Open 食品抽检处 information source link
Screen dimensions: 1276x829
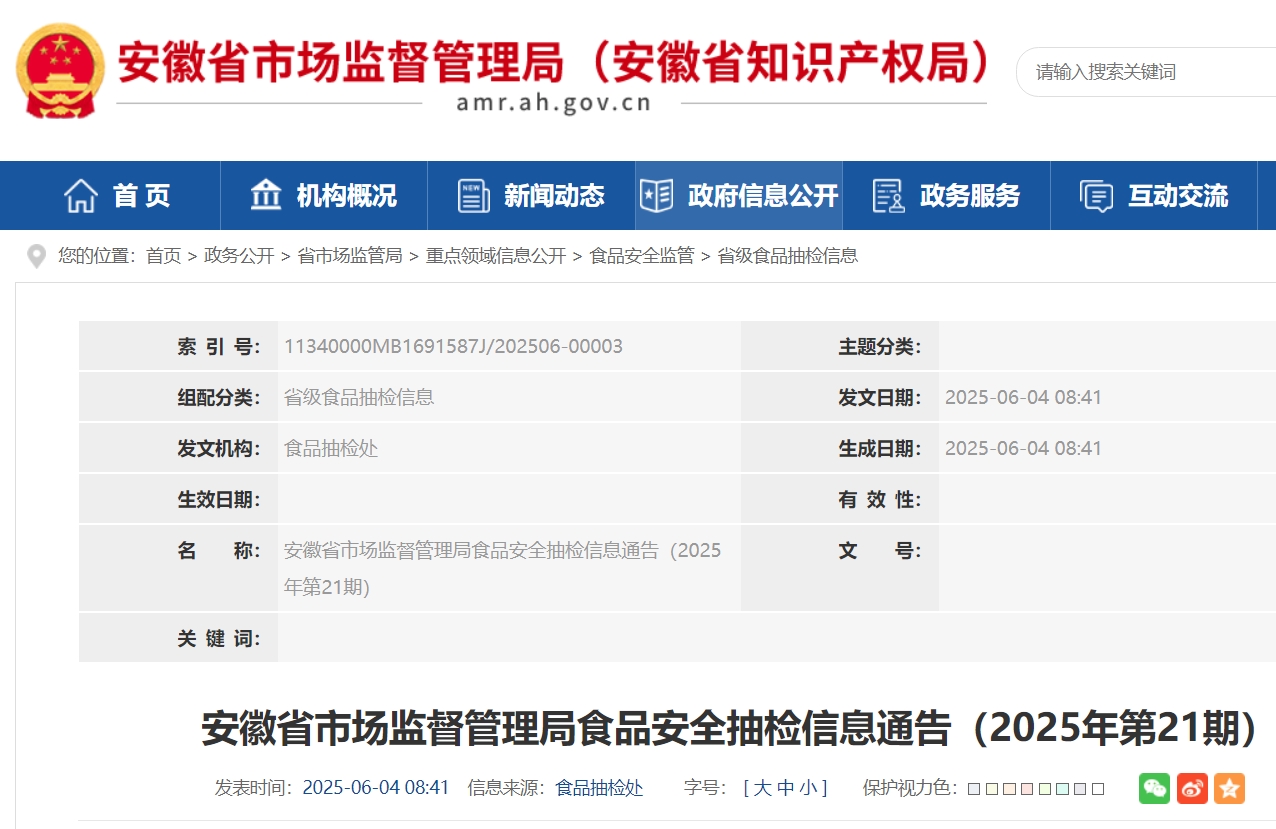[599, 788]
